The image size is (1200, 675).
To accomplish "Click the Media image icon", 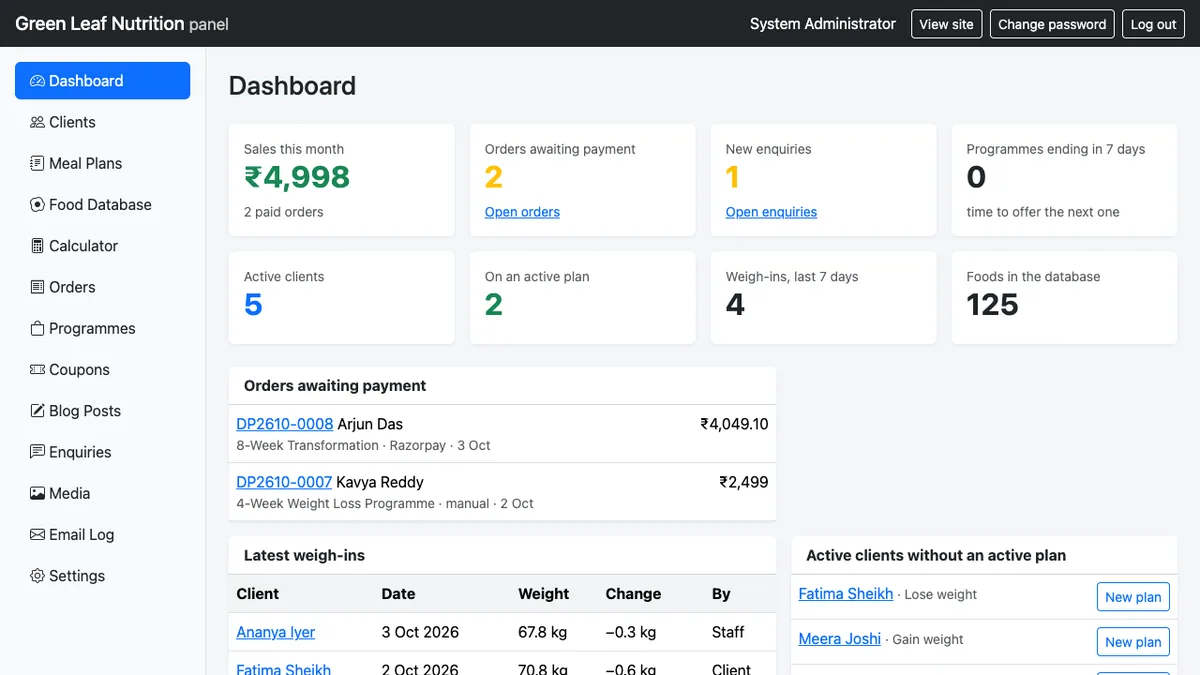I will pos(37,493).
